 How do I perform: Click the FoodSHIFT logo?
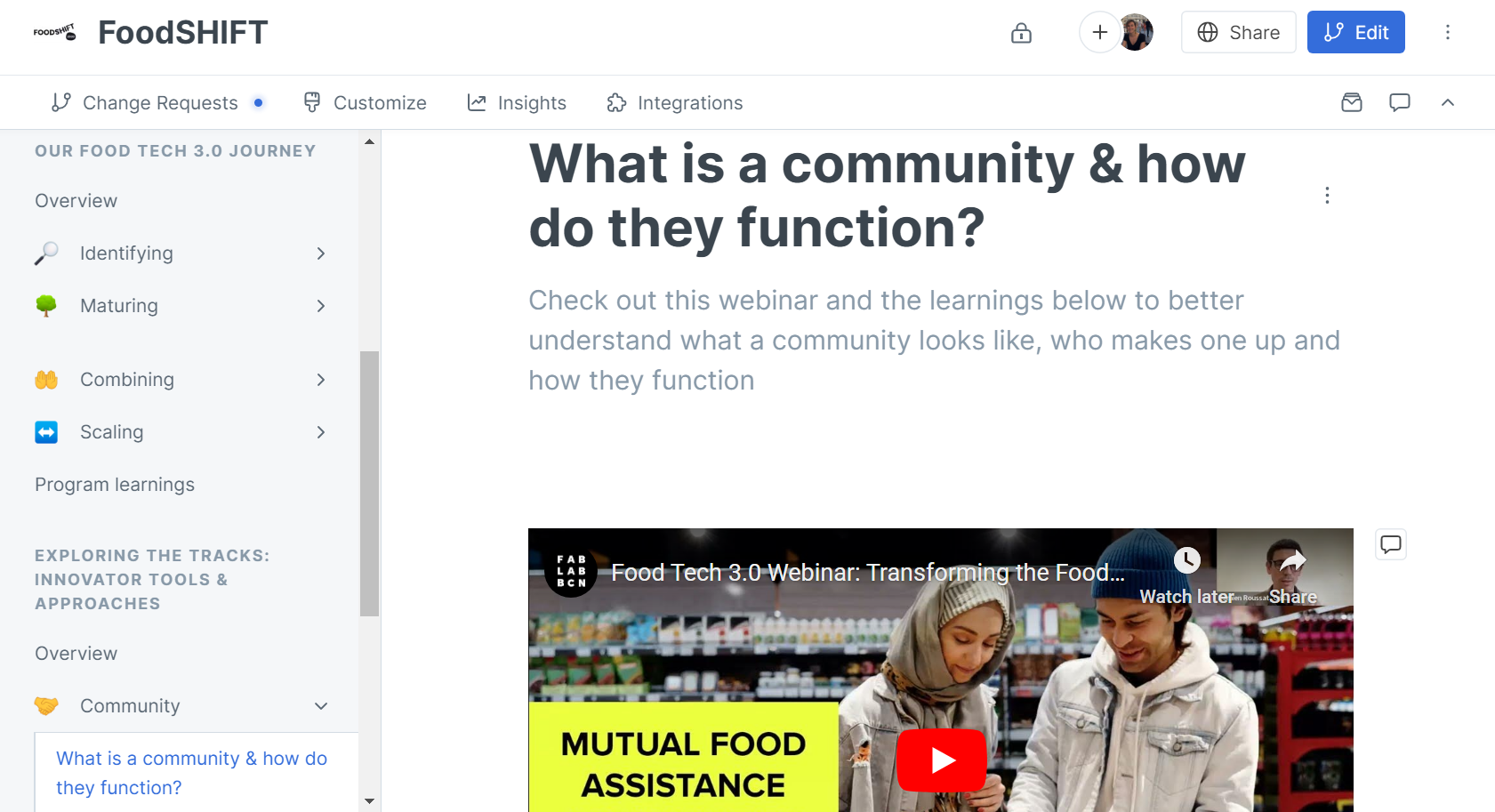pos(55,30)
